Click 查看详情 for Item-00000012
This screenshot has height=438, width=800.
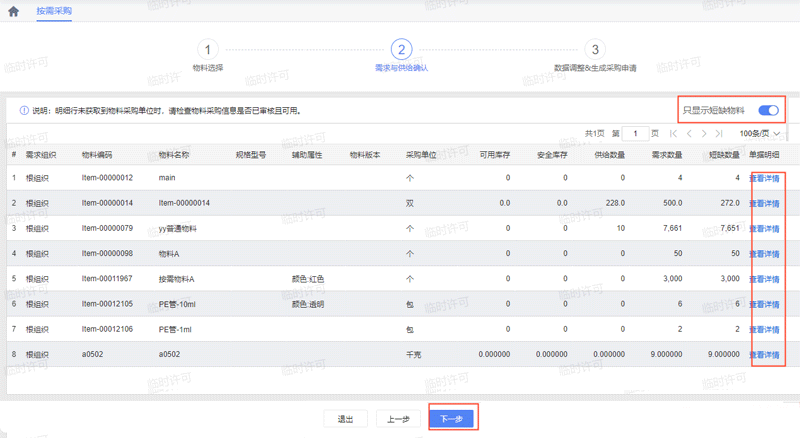(x=764, y=178)
